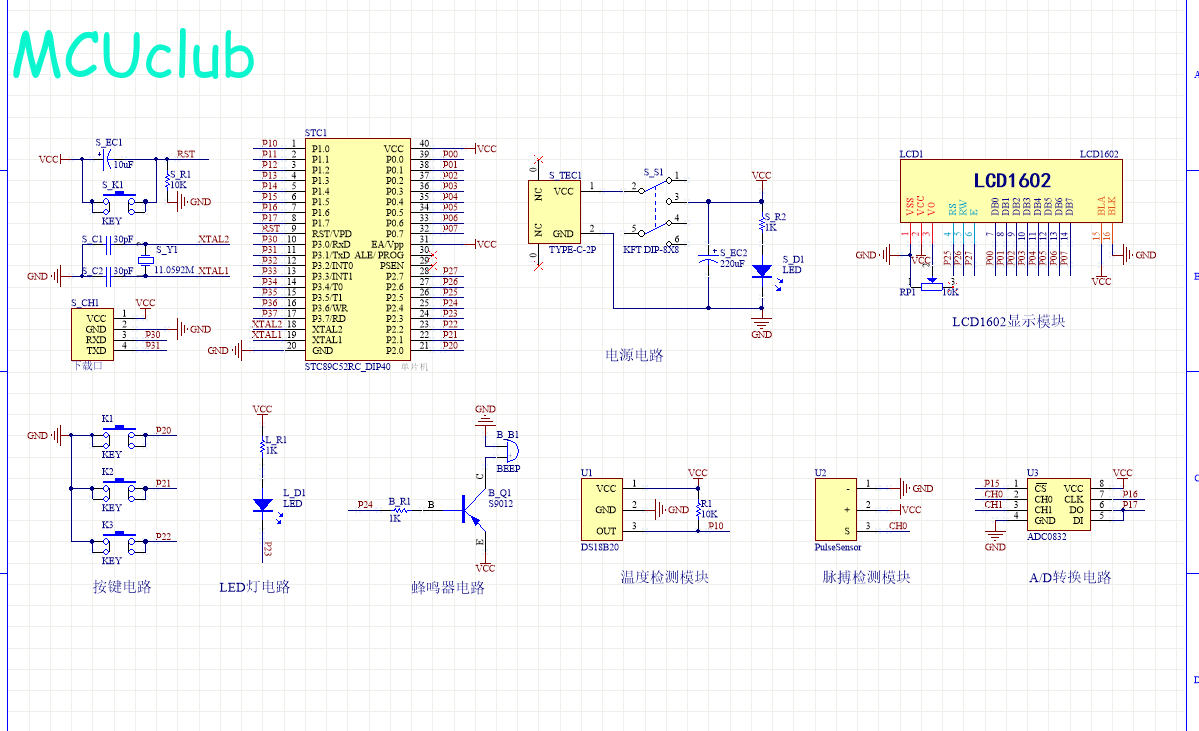The width and height of the screenshot is (1199, 731).
Task: Select the S_Y1 11.0592M crystal
Action: point(146,258)
